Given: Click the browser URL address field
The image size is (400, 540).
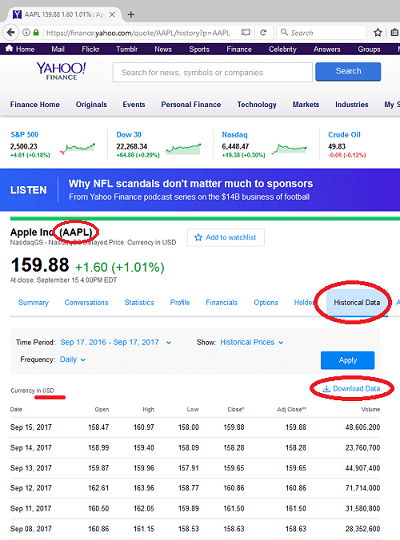Looking at the screenshot, I should (x=138, y=33).
